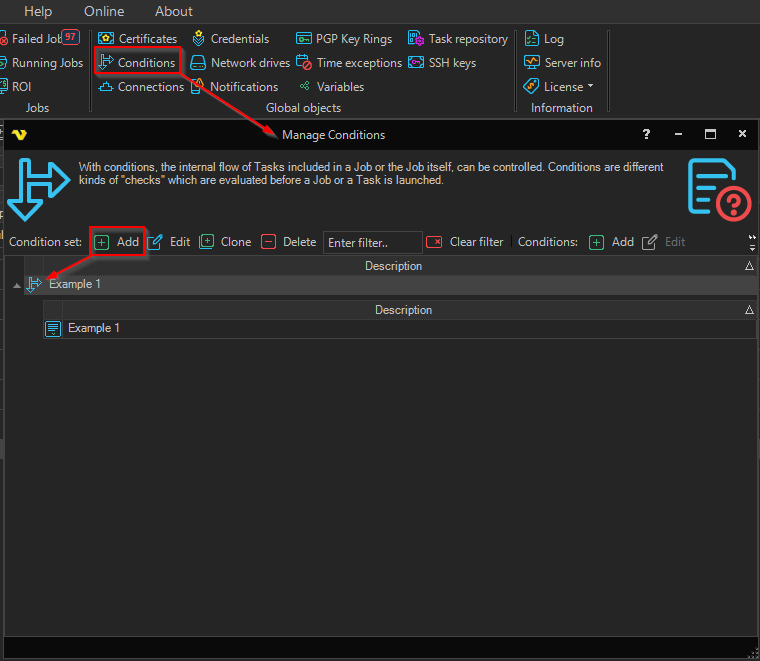
Task: Open the Connections manager
Action: (141, 87)
